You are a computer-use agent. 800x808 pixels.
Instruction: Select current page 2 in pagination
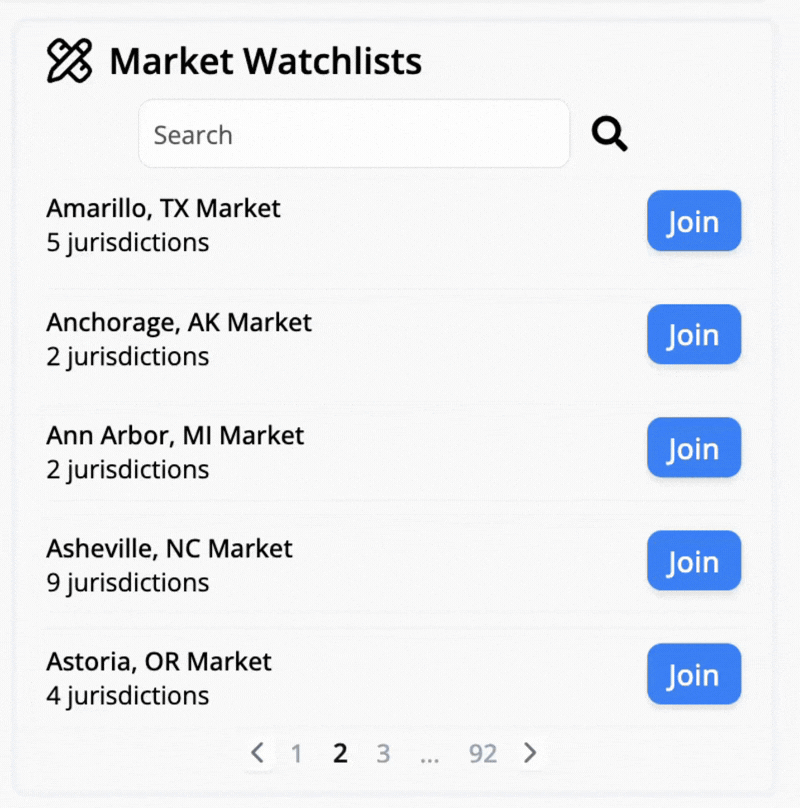pos(340,753)
